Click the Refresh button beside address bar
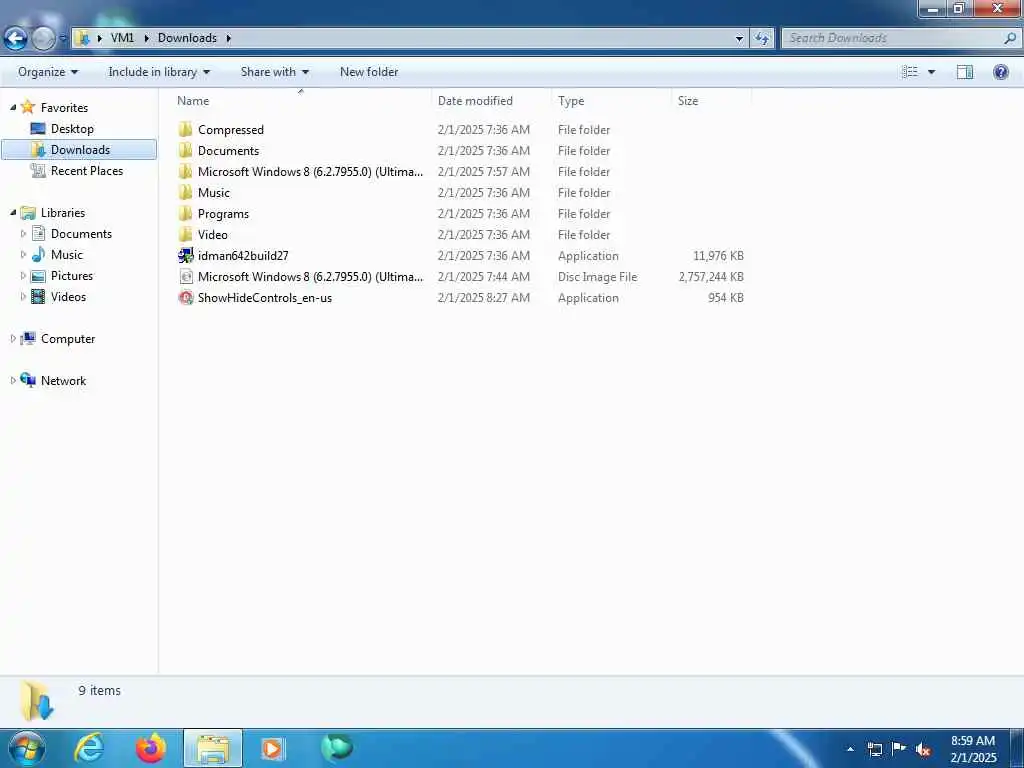This screenshot has width=1024, height=768. 761,39
